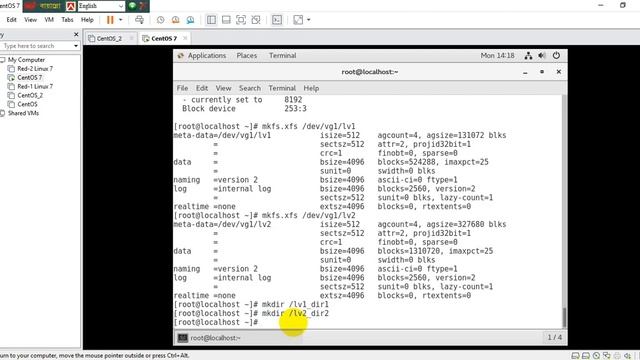Click the Enter Full Screen icon
640x360 pixels.
[241, 20]
